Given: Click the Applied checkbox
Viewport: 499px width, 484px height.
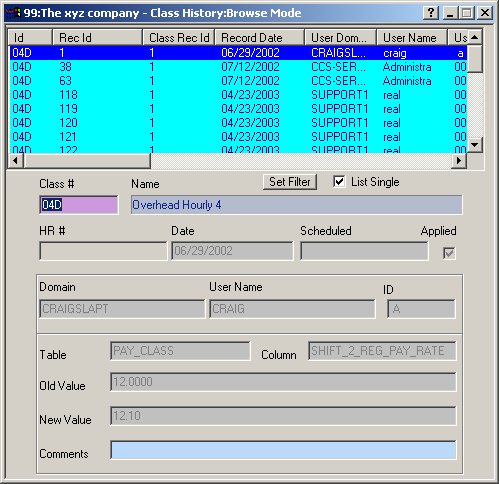Looking at the screenshot, I should (x=449, y=253).
